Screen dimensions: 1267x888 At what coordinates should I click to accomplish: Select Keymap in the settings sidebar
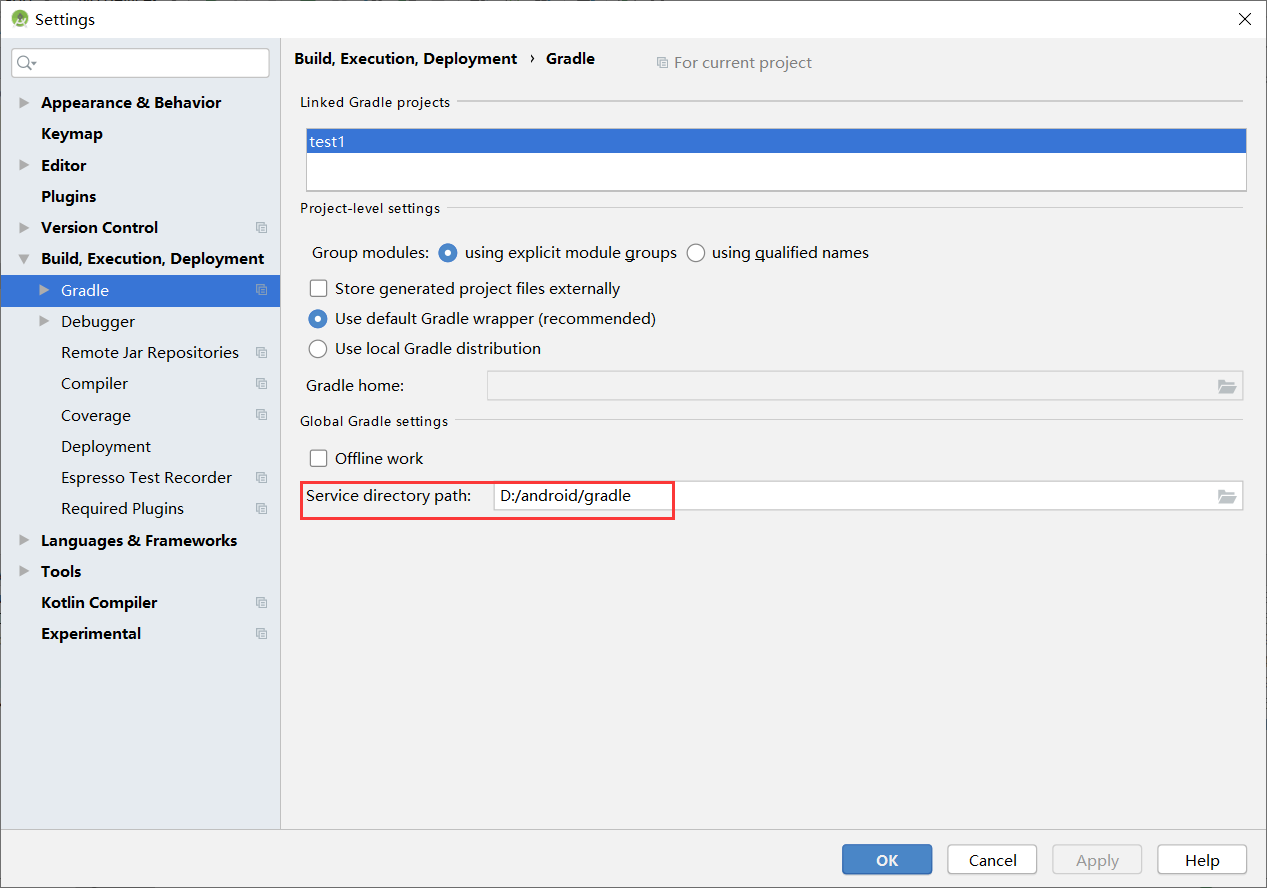coord(72,133)
